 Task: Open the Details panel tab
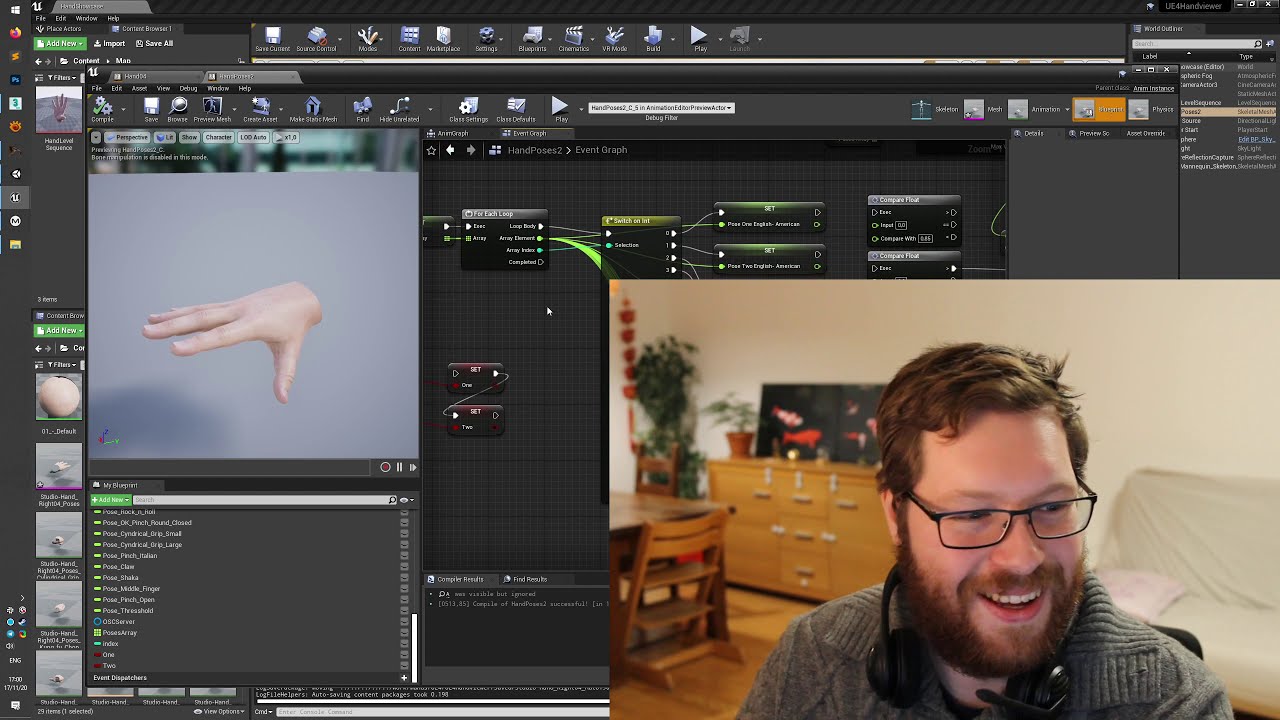1033,133
